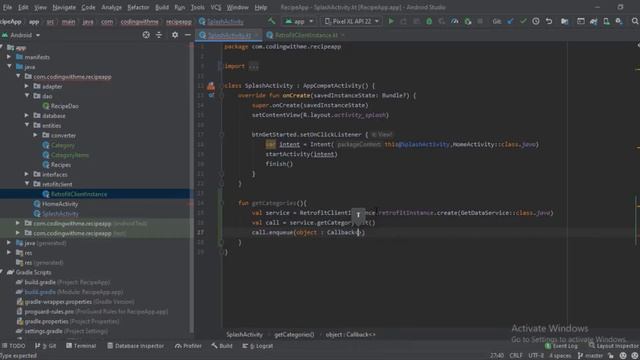Start debugging with the green bug icon
This screenshot has height=360, width=640.
click(429, 21)
